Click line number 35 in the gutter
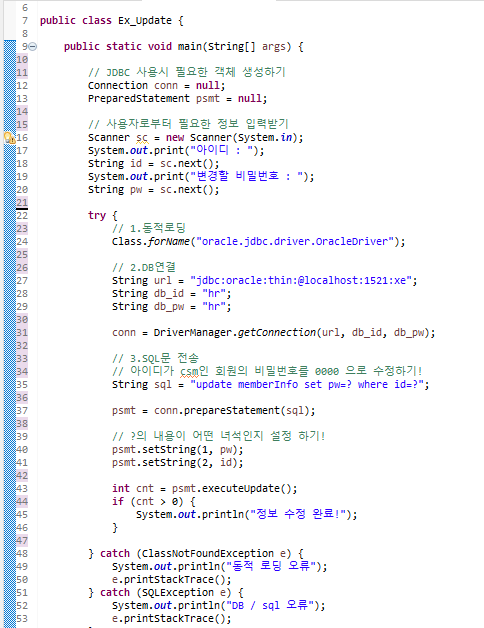484x628 pixels. (22, 384)
